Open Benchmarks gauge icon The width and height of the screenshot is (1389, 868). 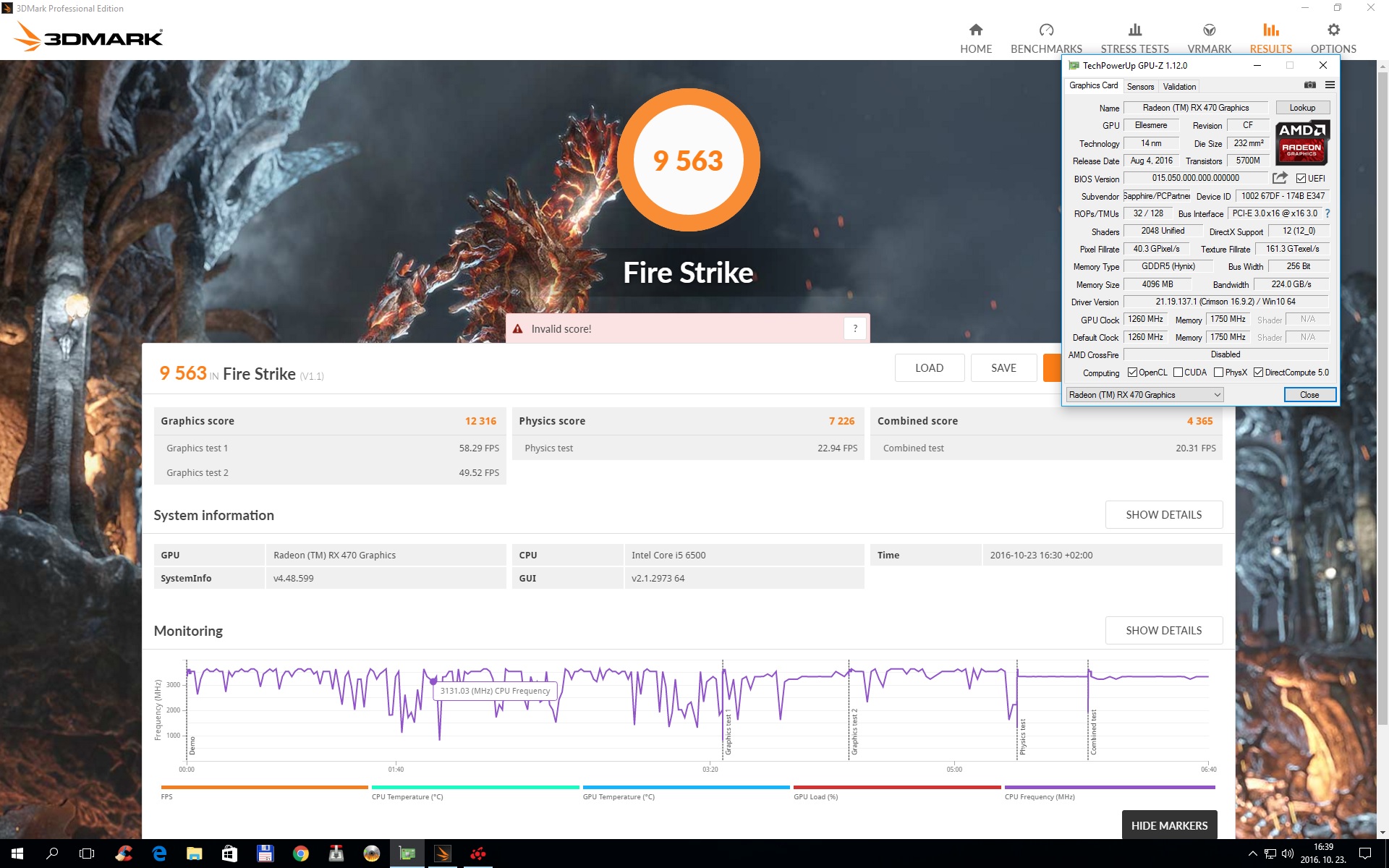pos(1046,30)
